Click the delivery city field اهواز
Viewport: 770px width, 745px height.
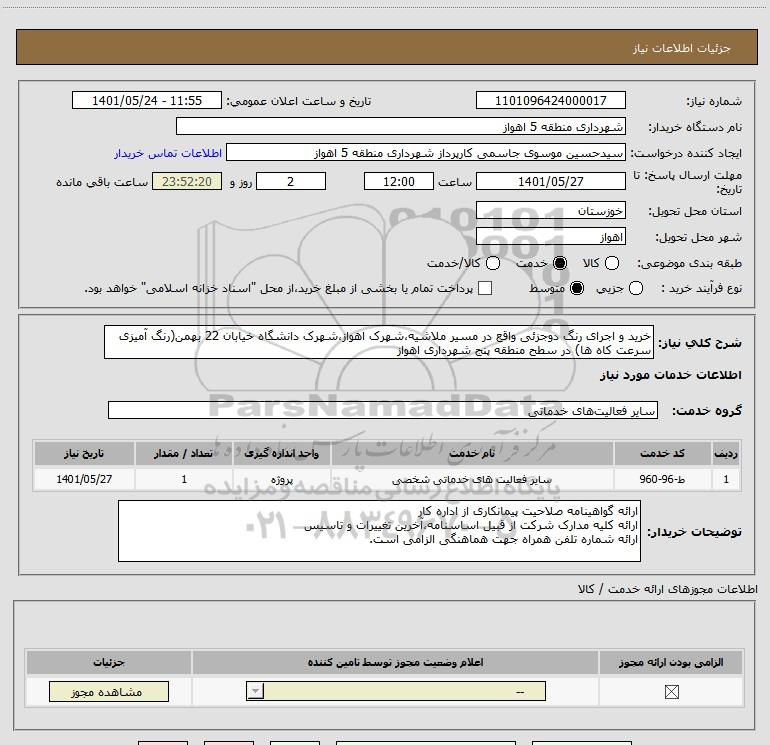pos(550,237)
